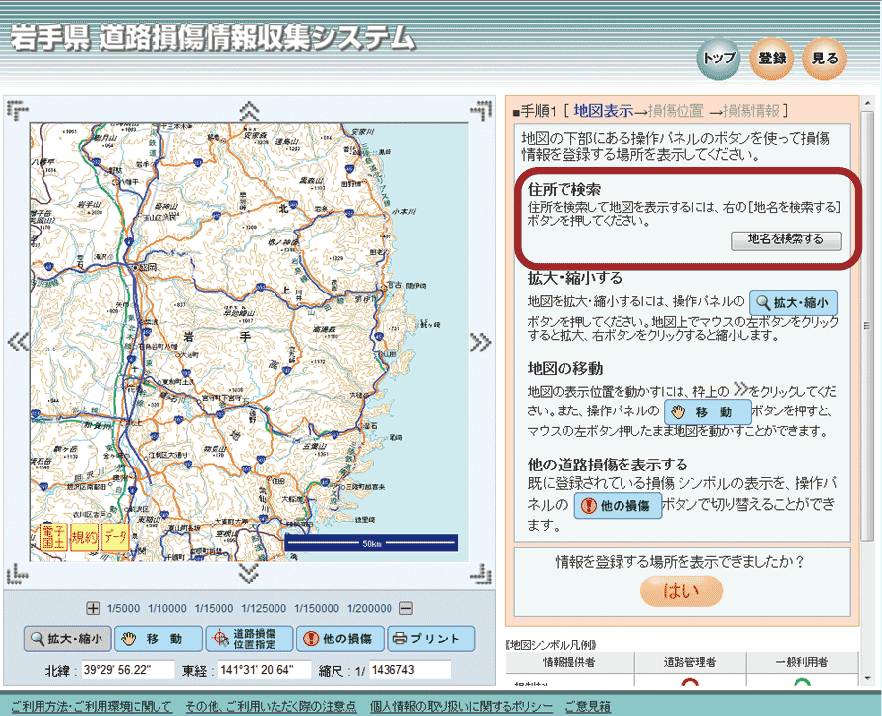Zoom in with the plus icon beside the scales
The width and height of the screenshot is (882, 716).
(93, 608)
